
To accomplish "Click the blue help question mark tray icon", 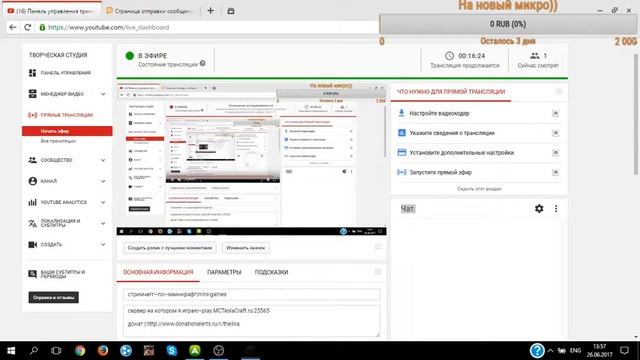I will pos(537,350).
